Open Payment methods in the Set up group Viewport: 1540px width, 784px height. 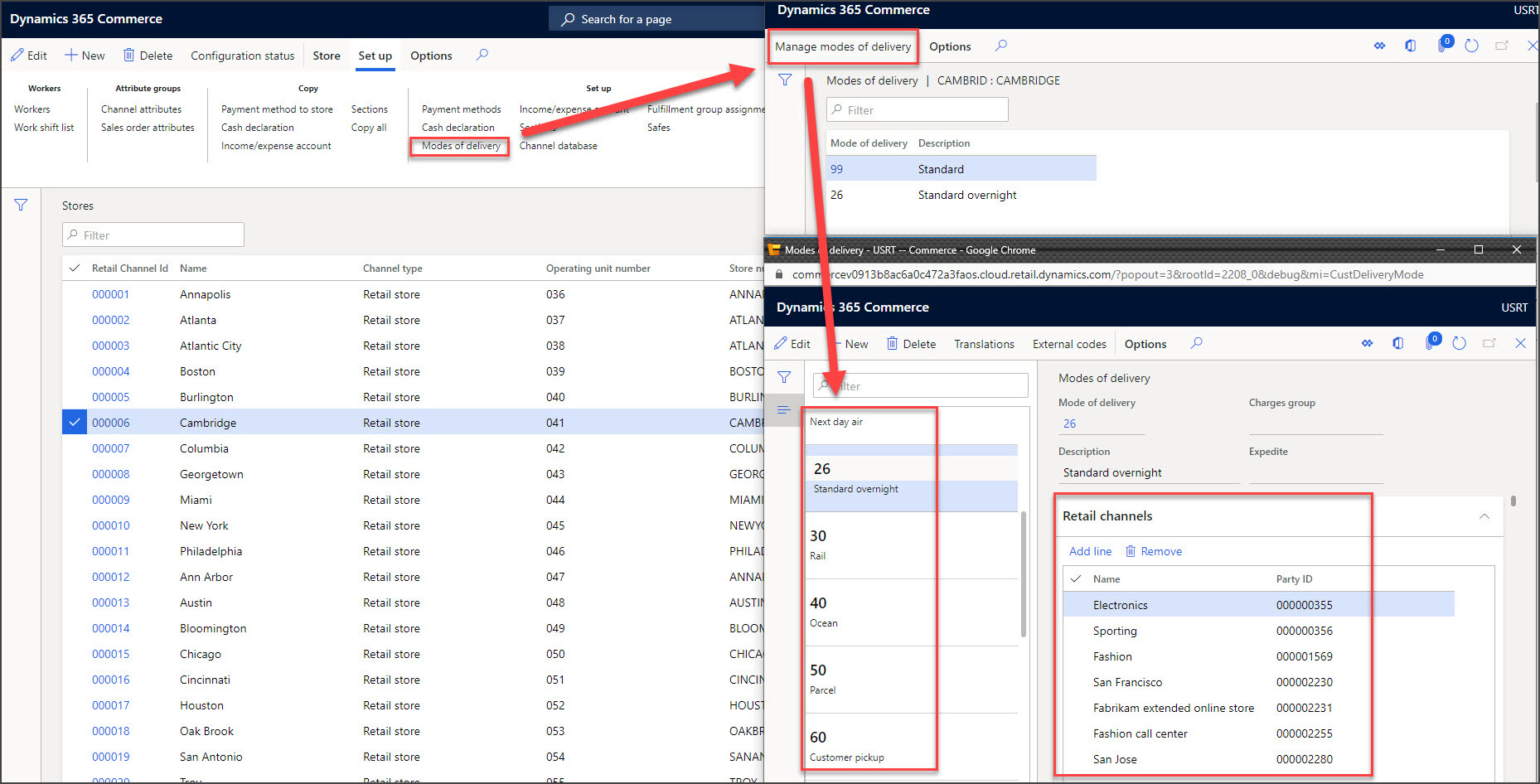coord(461,109)
